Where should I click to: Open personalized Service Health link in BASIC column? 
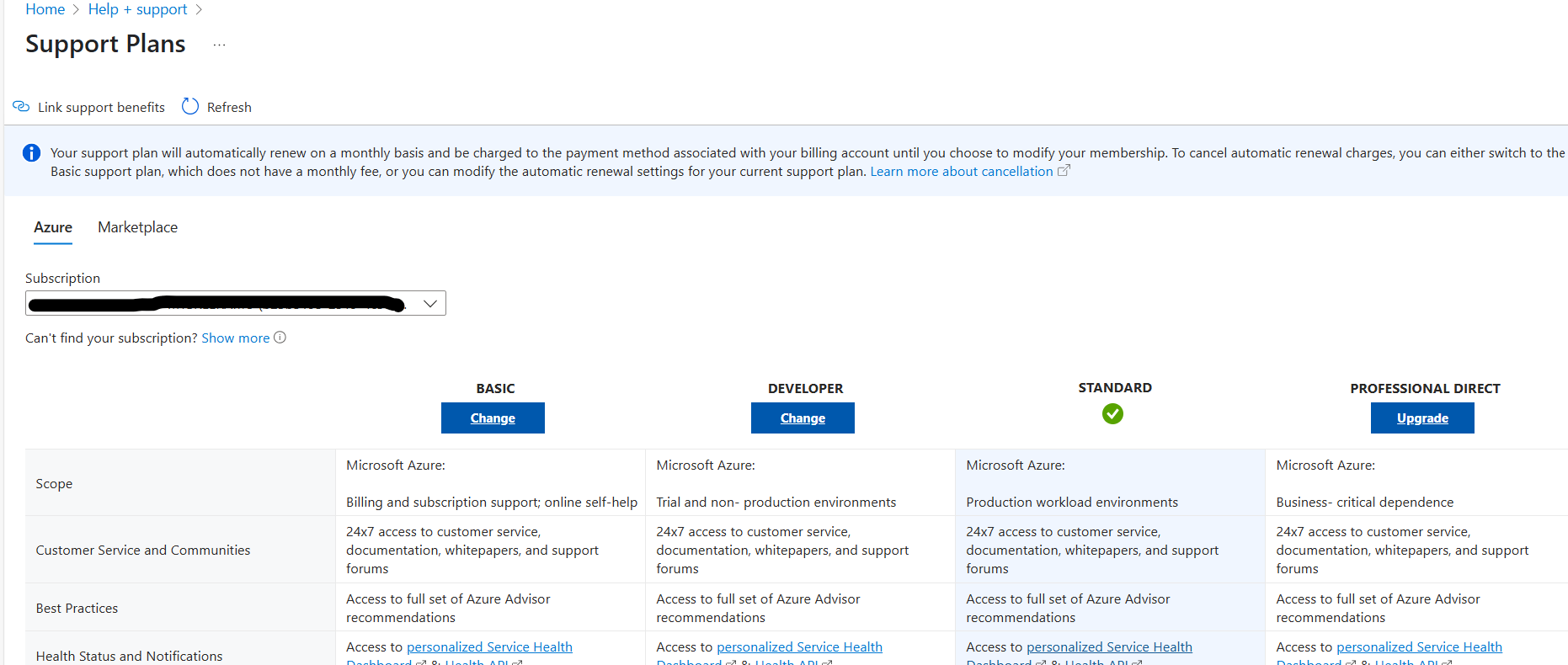pos(489,646)
